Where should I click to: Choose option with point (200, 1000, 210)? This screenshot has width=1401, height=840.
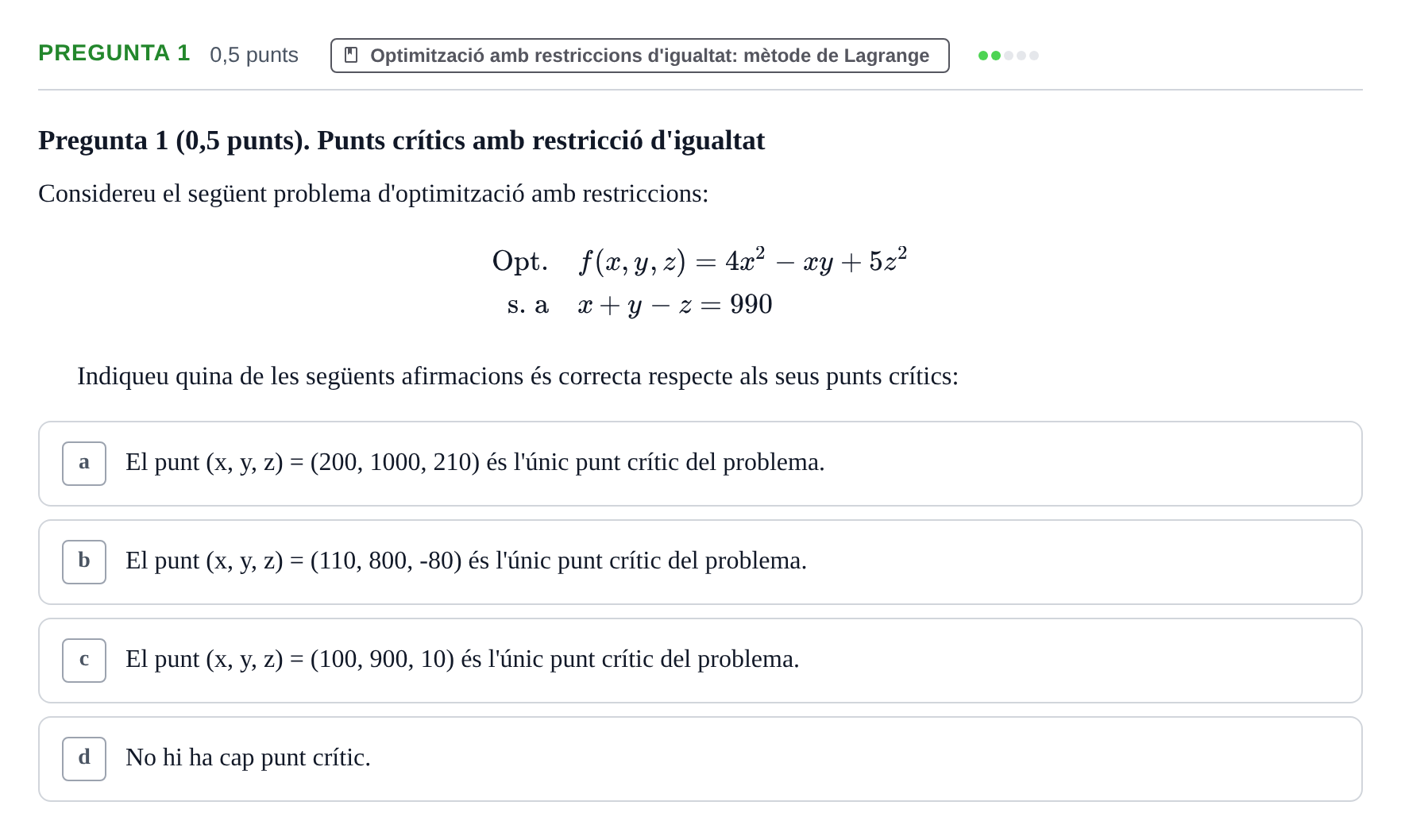[x=700, y=464]
